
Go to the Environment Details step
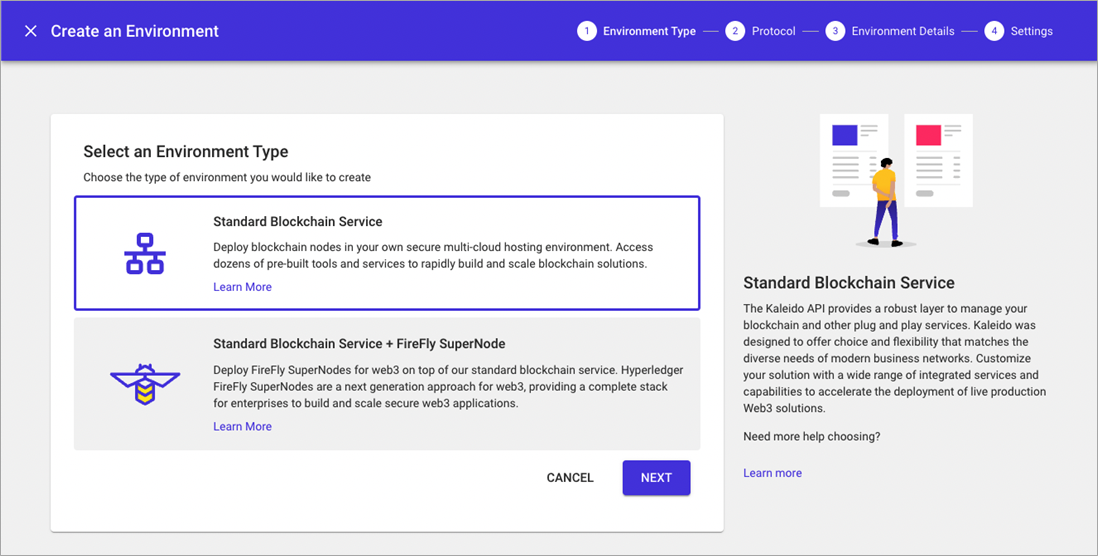[903, 31]
